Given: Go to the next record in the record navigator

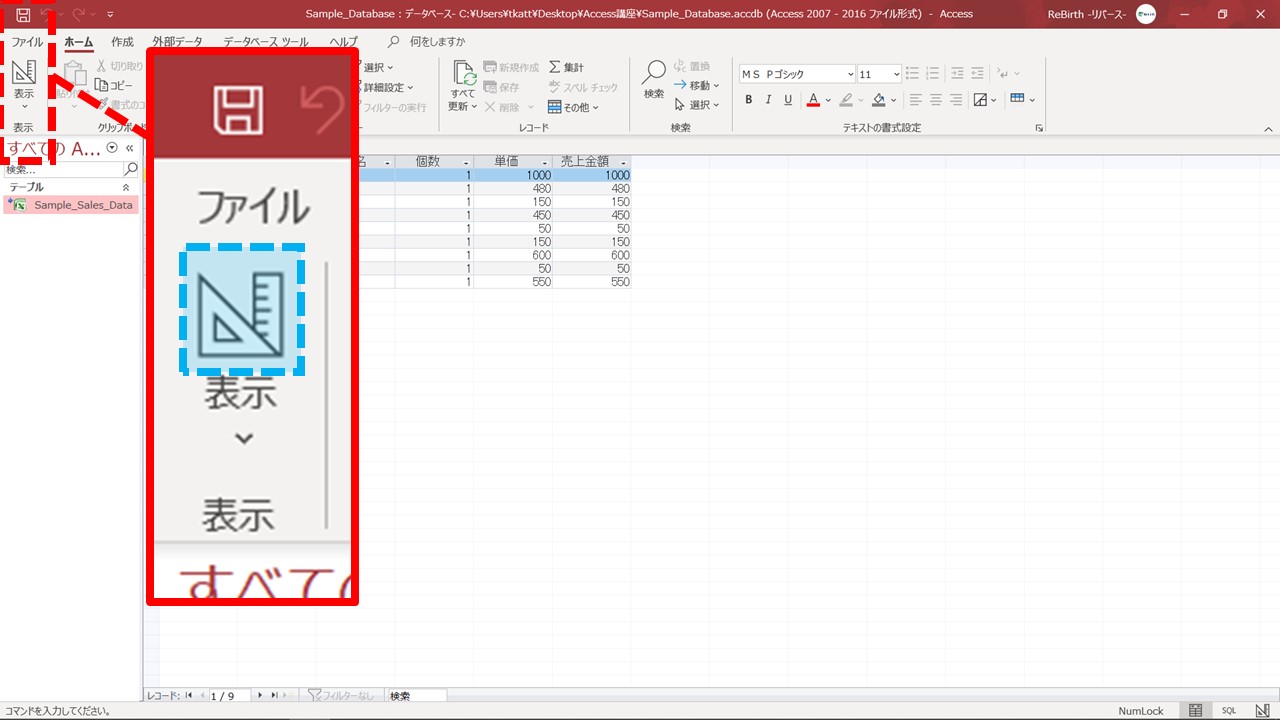Looking at the screenshot, I should 260,695.
